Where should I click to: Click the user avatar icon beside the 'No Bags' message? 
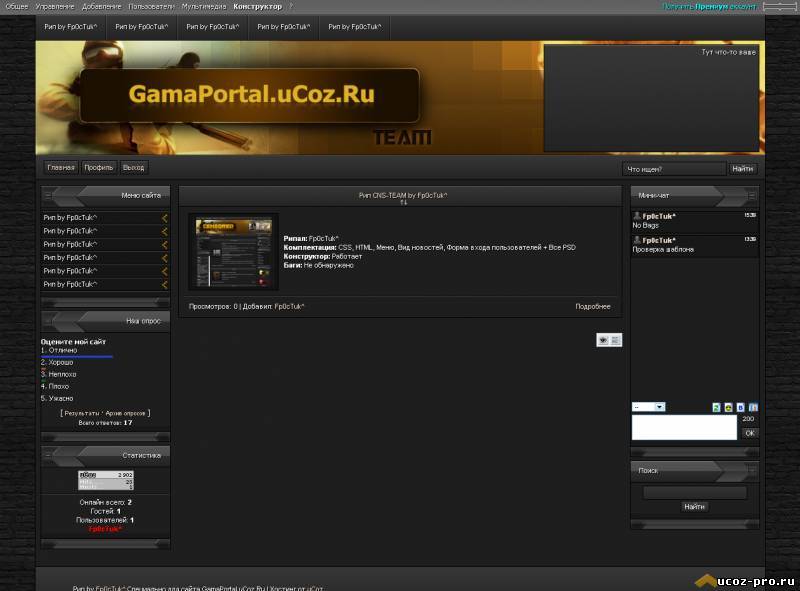pyautogui.click(x=637, y=216)
